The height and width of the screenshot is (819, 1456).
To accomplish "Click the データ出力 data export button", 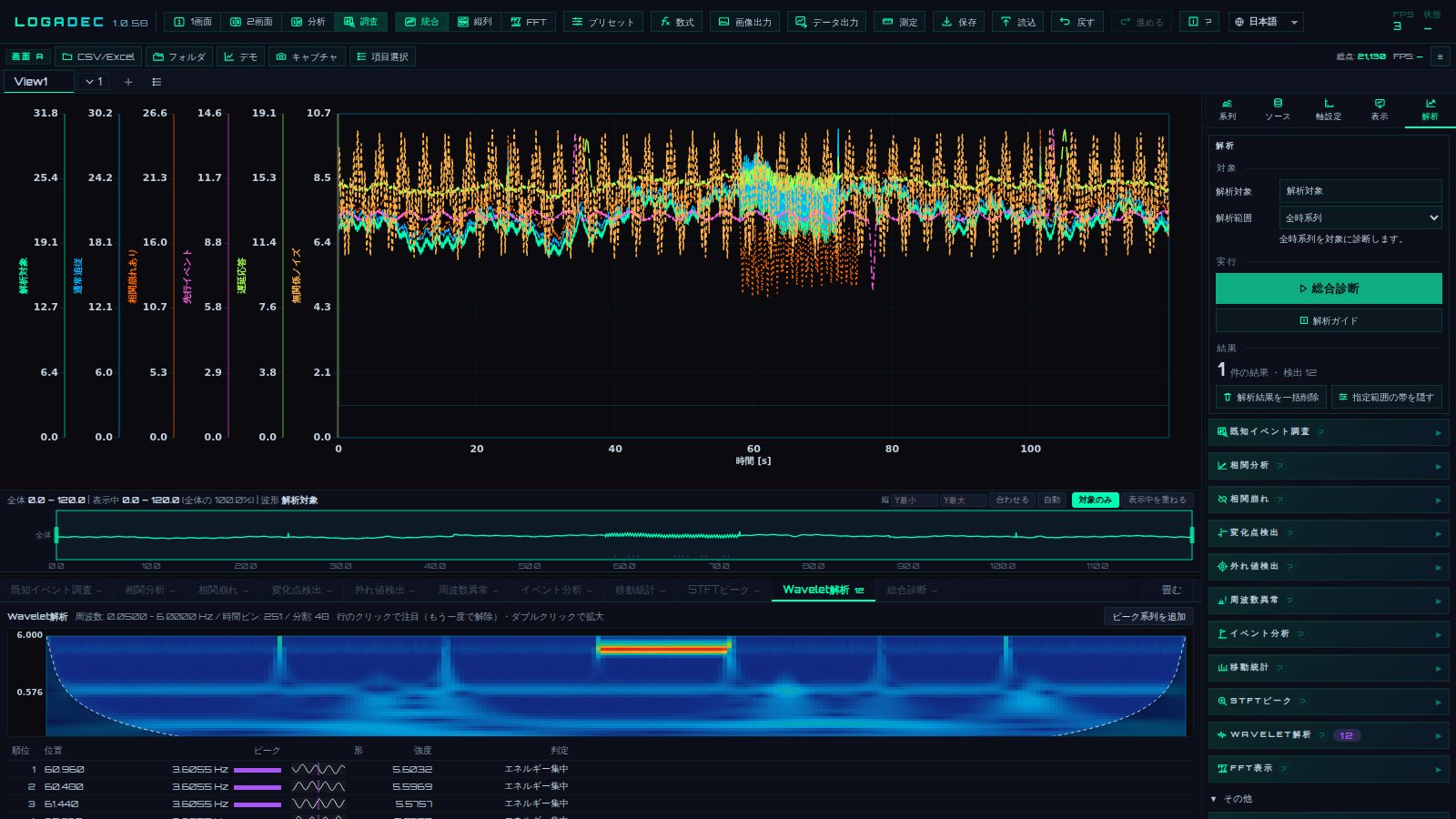I will [827, 22].
